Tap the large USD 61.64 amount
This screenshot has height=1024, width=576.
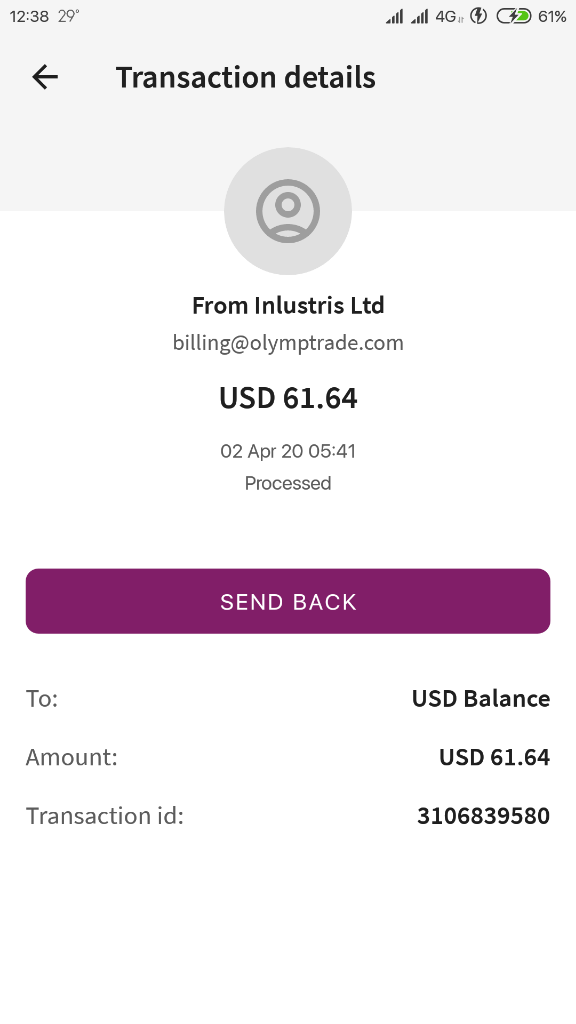click(x=288, y=398)
